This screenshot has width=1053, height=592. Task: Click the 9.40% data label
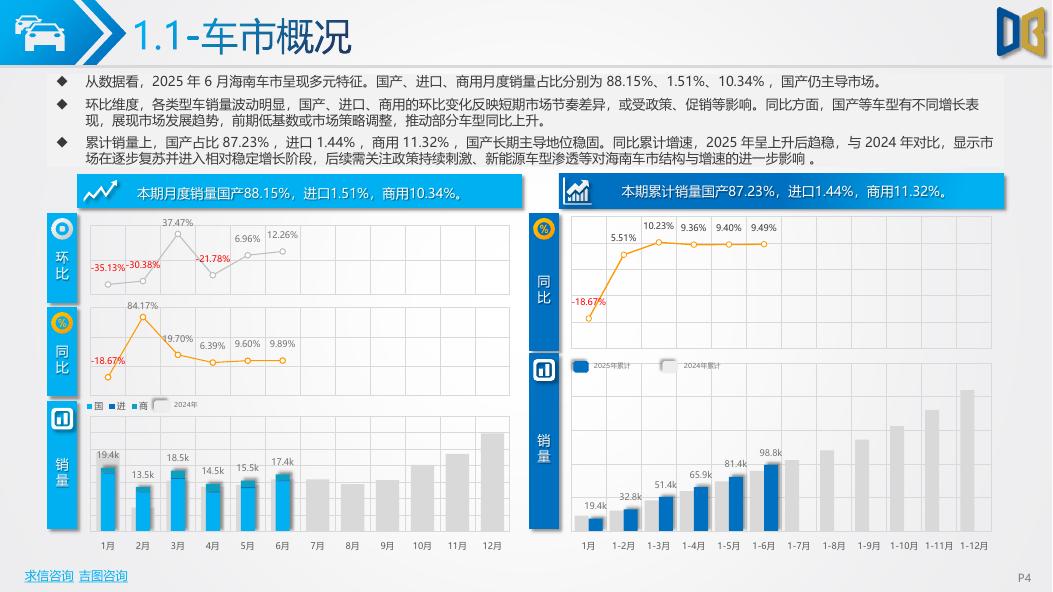pos(728,228)
